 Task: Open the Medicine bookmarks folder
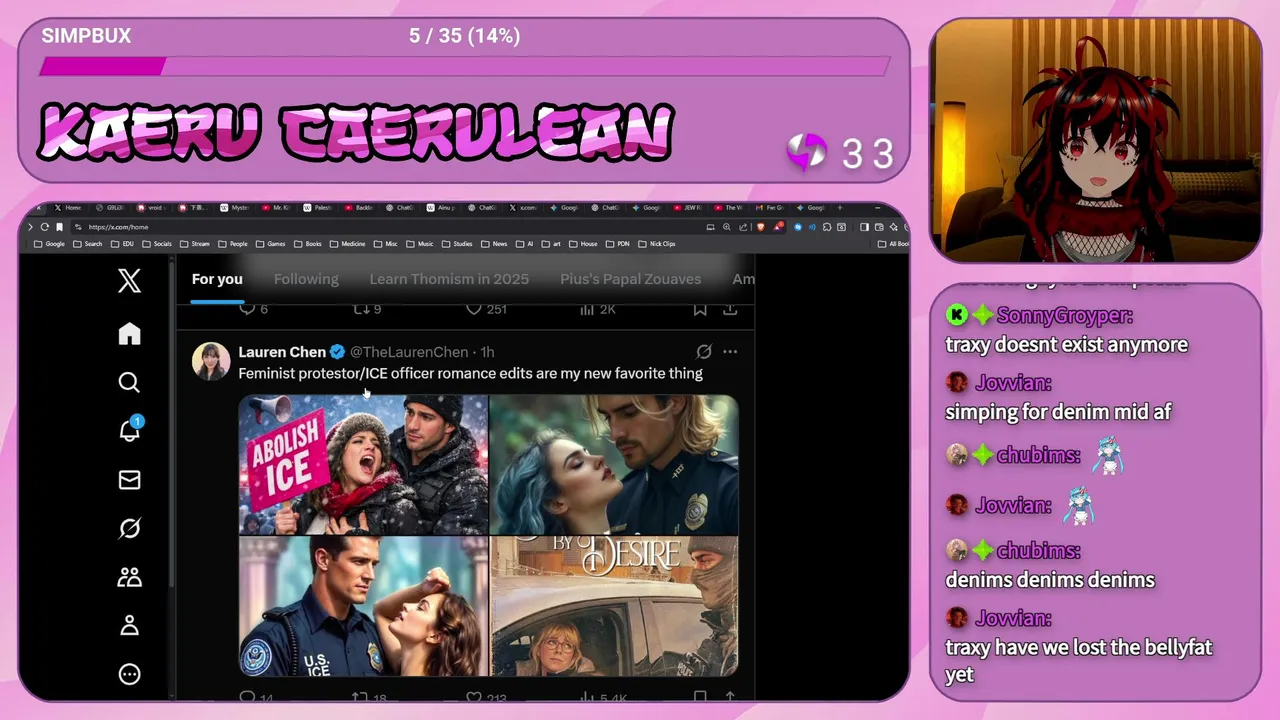348,244
